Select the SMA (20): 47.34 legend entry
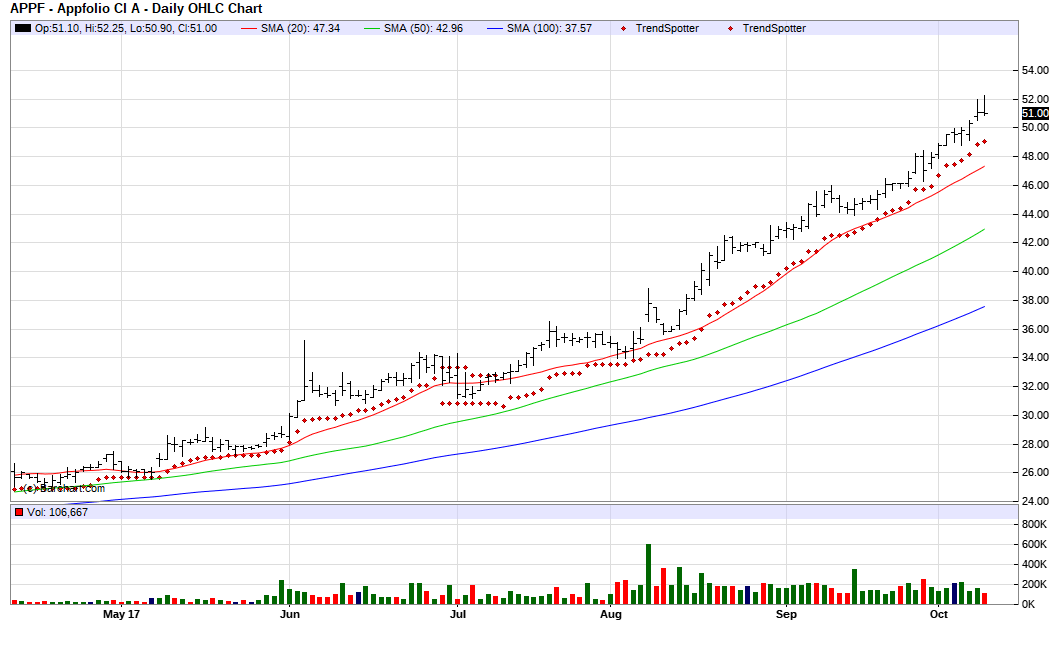1060x645 pixels. pyautogui.click(x=300, y=28)
